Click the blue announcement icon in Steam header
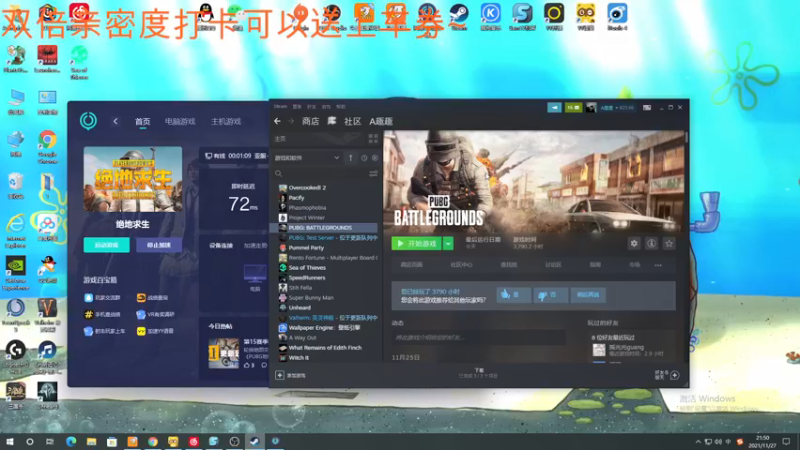 (554, 108)
